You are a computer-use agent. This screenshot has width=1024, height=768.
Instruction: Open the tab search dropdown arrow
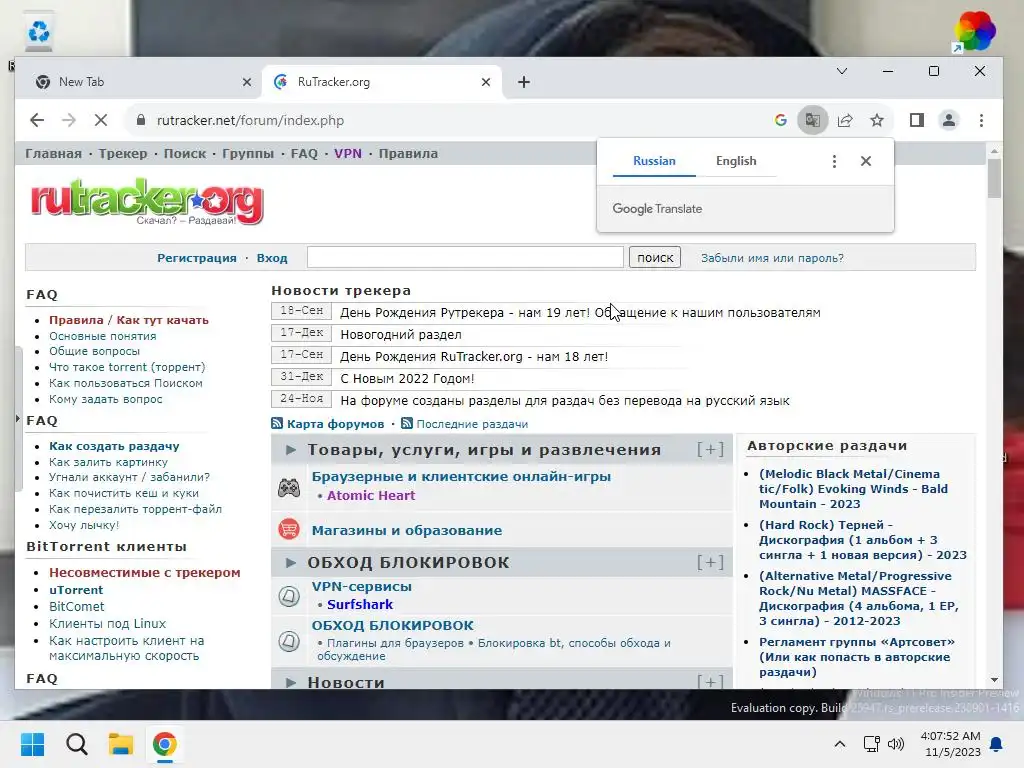[x=842, y=71]
